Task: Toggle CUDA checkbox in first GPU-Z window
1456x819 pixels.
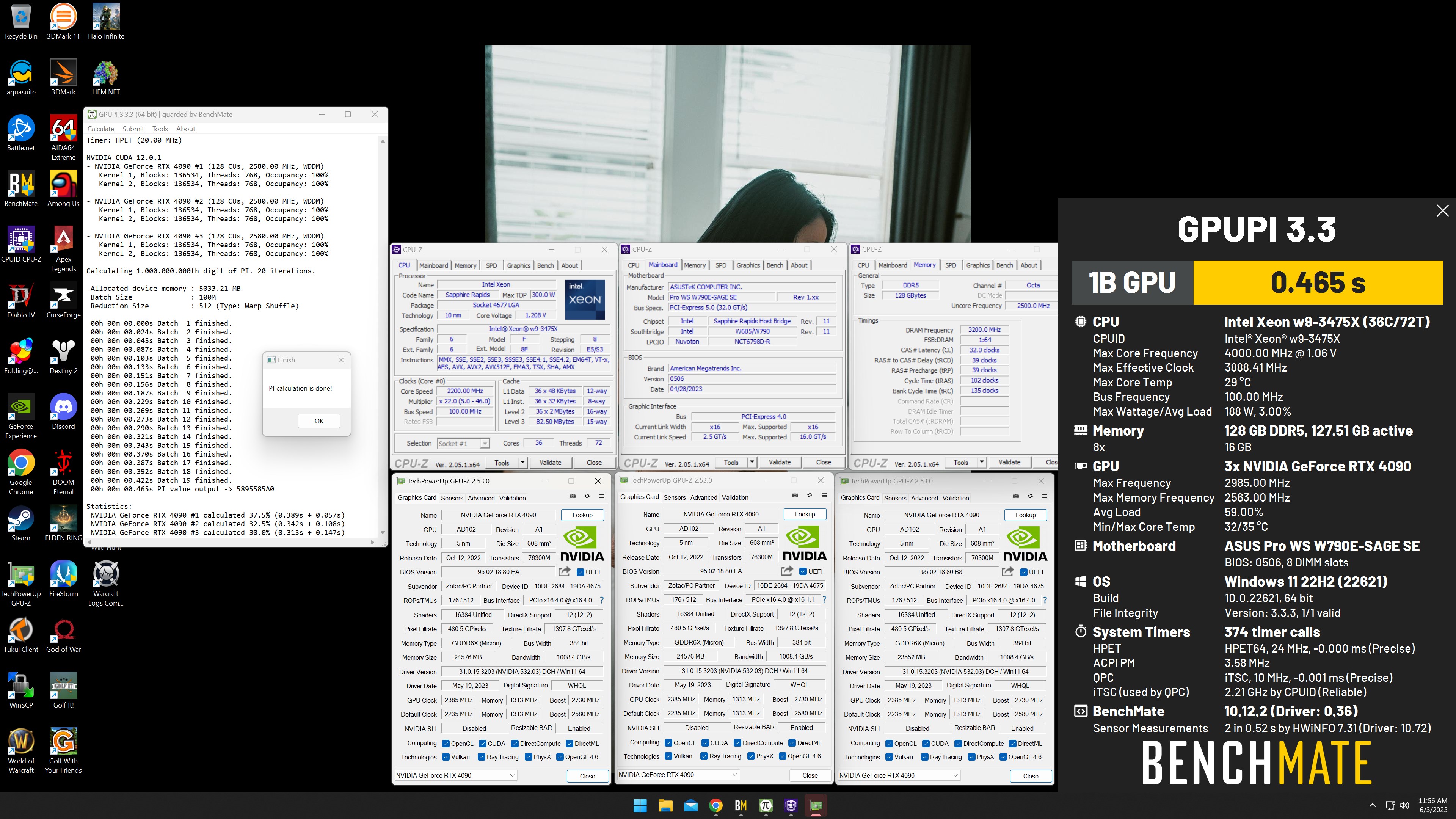Action: pyautogui.click(x=483, y=744)
